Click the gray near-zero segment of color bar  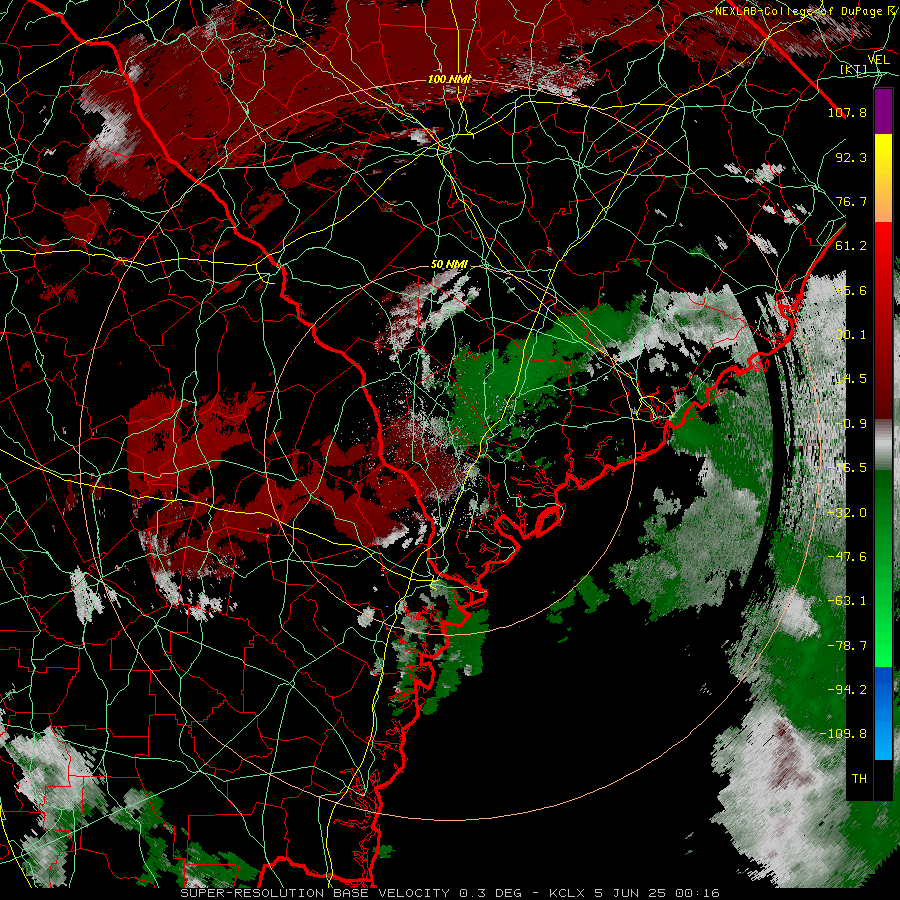pyautogui.click(x=883, y=445)
